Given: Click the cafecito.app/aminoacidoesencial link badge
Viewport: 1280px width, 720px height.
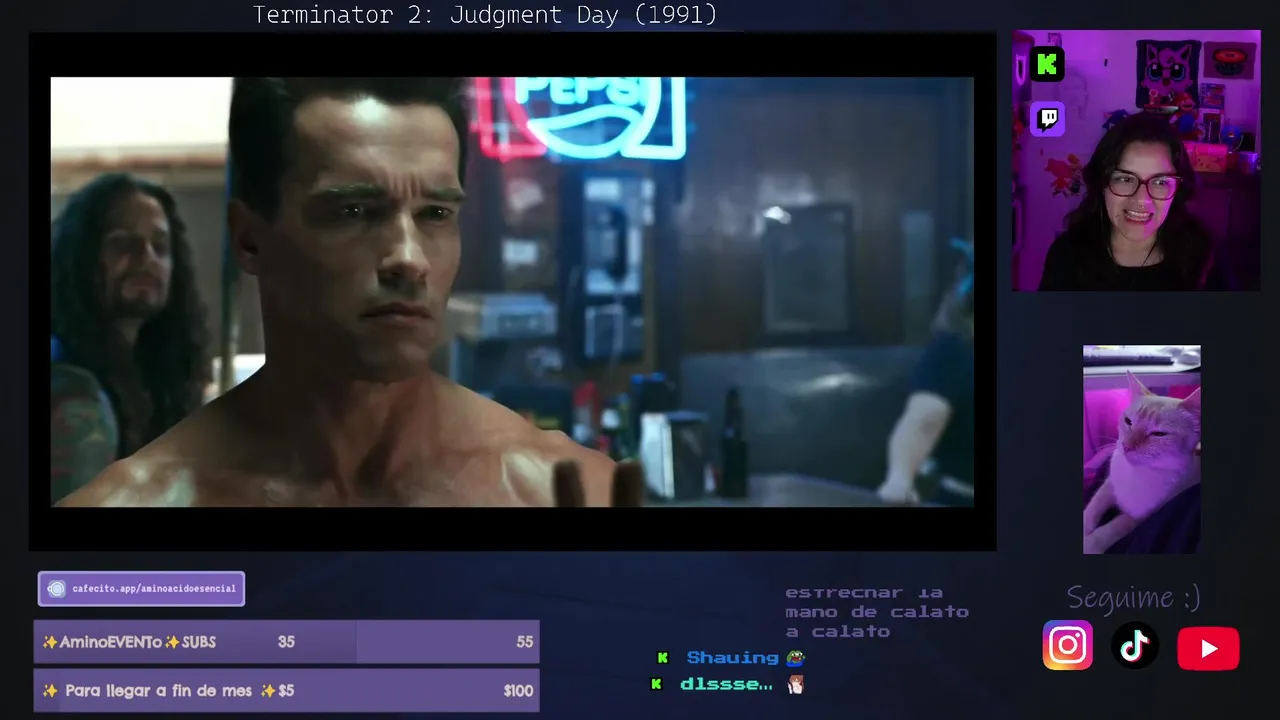Looking at the screenshot, I should pyautogui.click(x=141, y=589).
